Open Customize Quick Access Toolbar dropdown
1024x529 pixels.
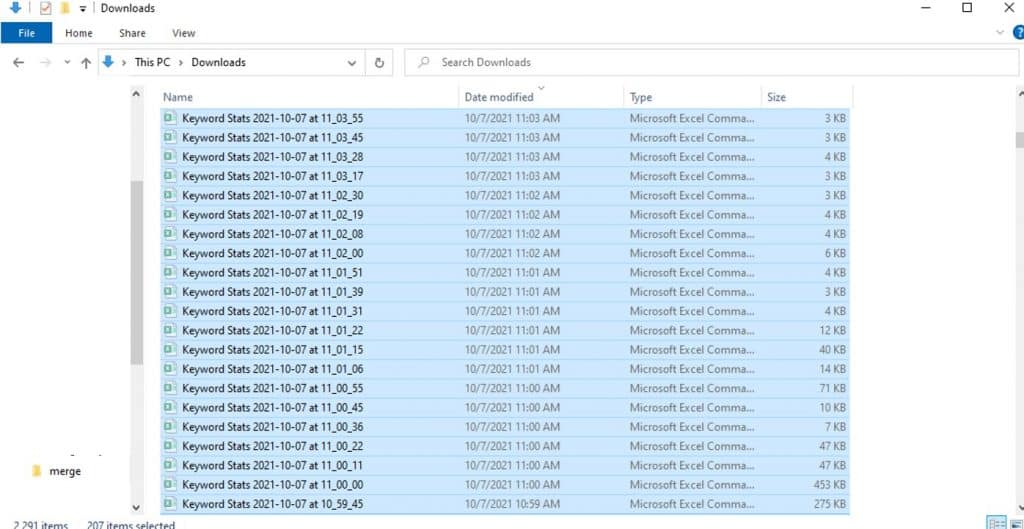[x=82, y=9]
